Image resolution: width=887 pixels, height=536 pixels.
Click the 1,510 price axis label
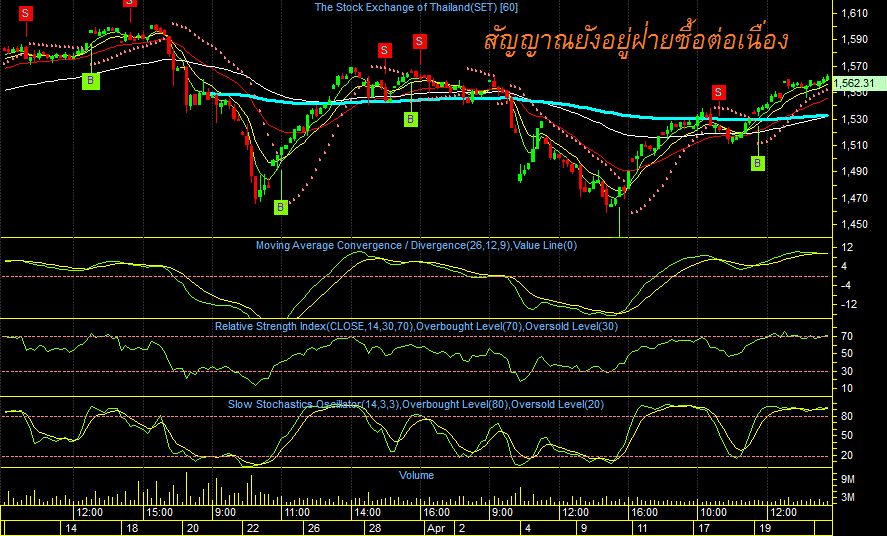coord(854,145)
